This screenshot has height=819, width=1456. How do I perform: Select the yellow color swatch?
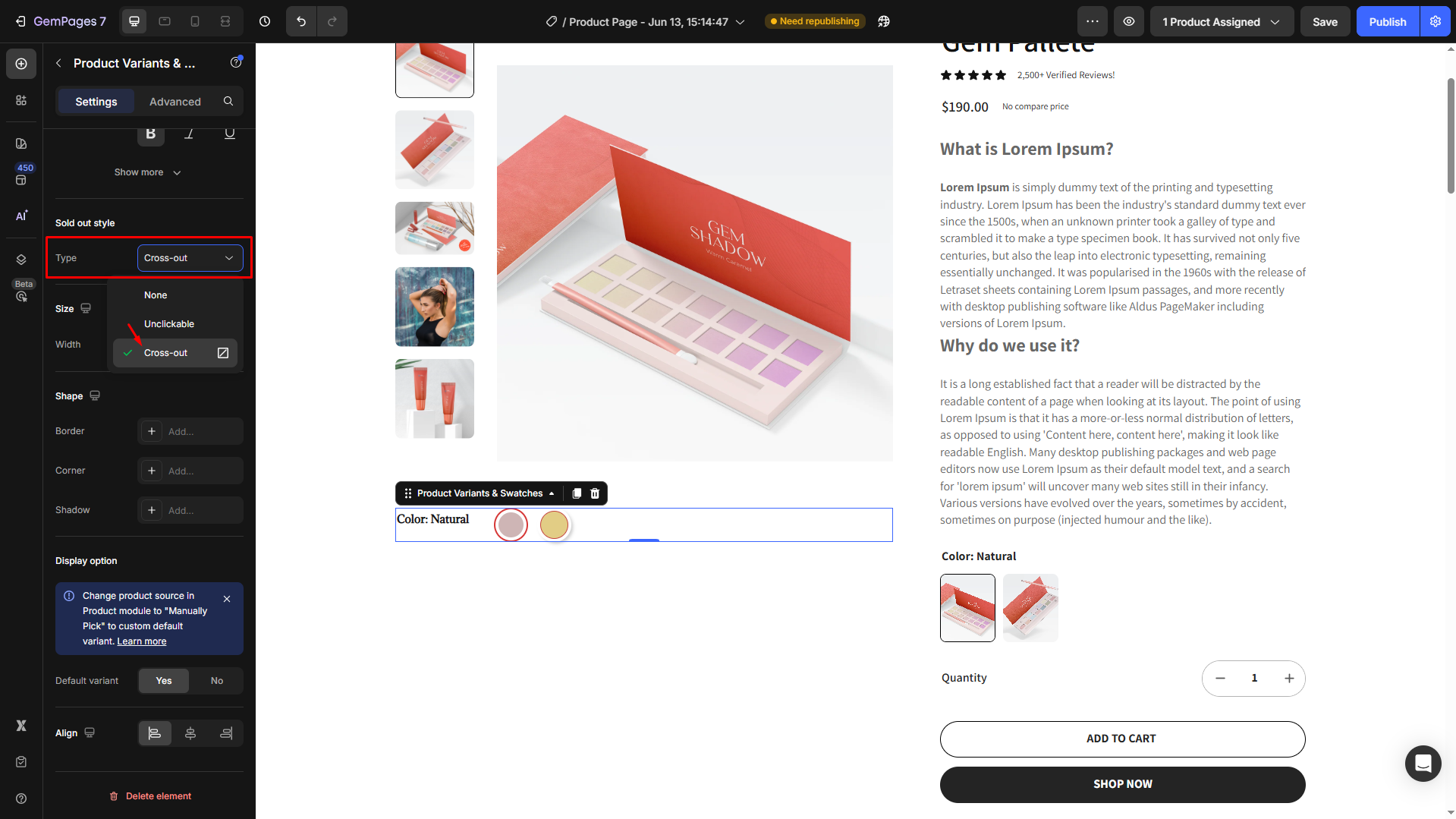(554, 524)
